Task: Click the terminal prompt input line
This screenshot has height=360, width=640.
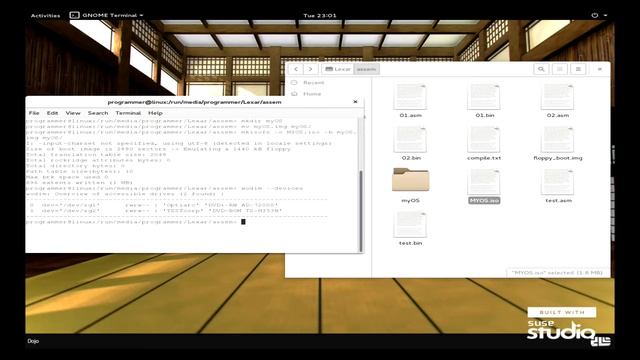Action: pos(136,222)
